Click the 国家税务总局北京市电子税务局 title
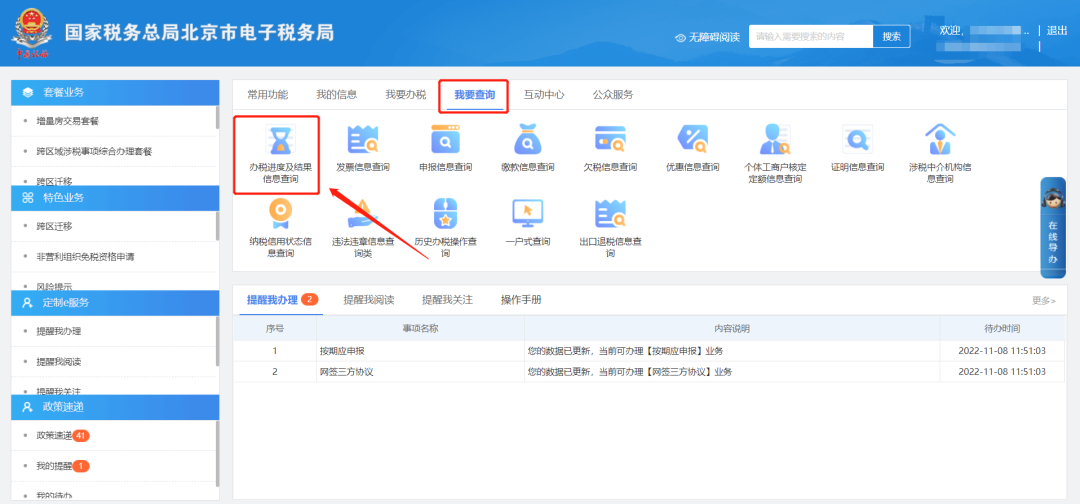The image size is (1080, 504). 199,32
